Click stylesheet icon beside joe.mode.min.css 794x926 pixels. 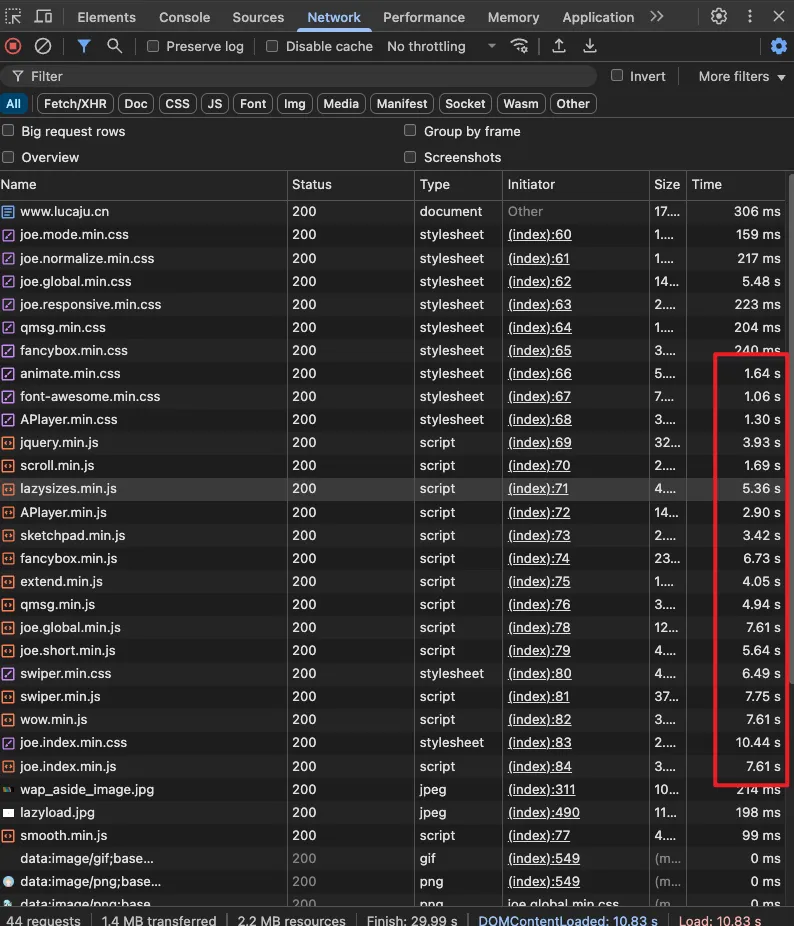[8, 235]
